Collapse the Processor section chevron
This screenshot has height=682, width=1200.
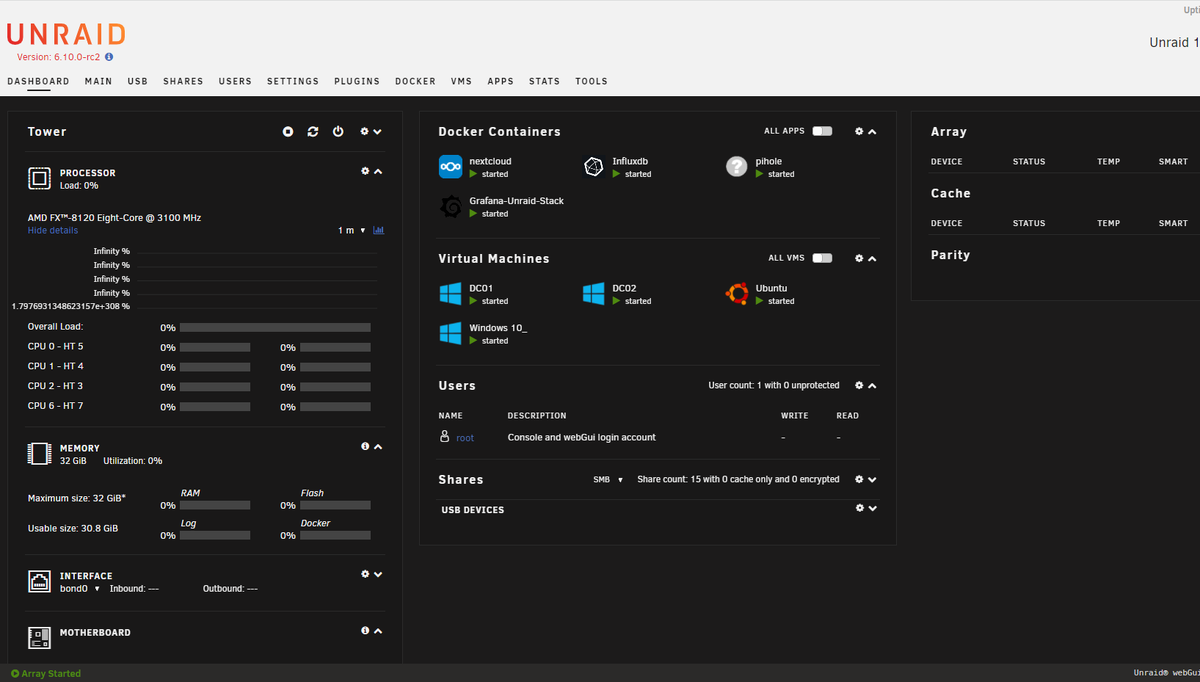378,171
